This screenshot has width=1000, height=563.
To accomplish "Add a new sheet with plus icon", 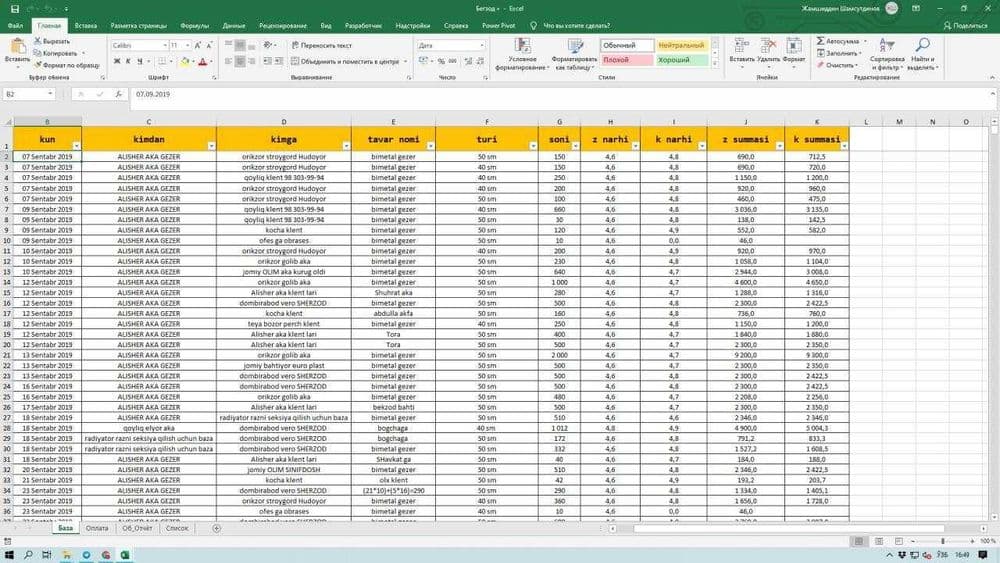I will (216, 528).
